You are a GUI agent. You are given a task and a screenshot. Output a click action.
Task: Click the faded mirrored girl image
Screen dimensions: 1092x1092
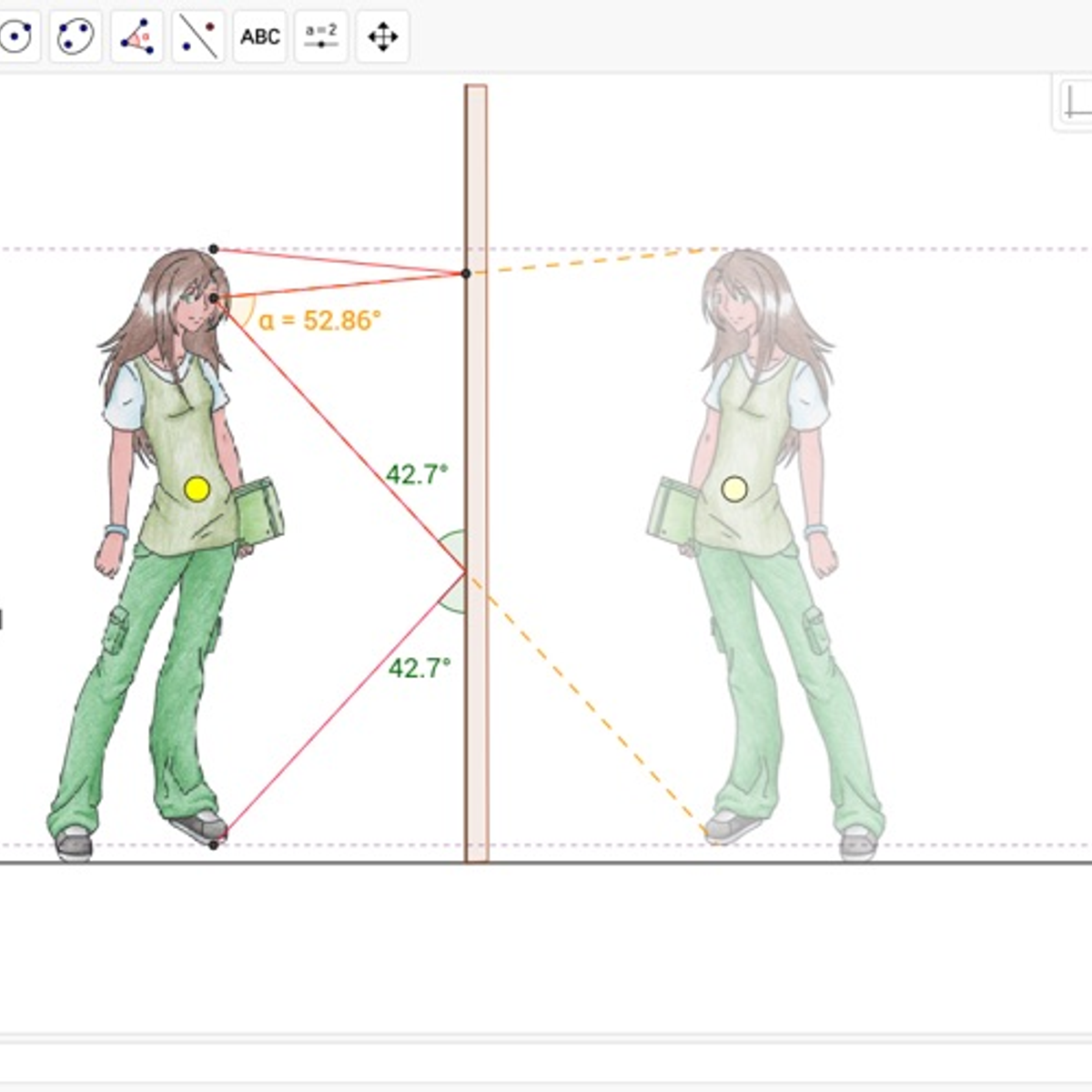click(x=764, y=553)
